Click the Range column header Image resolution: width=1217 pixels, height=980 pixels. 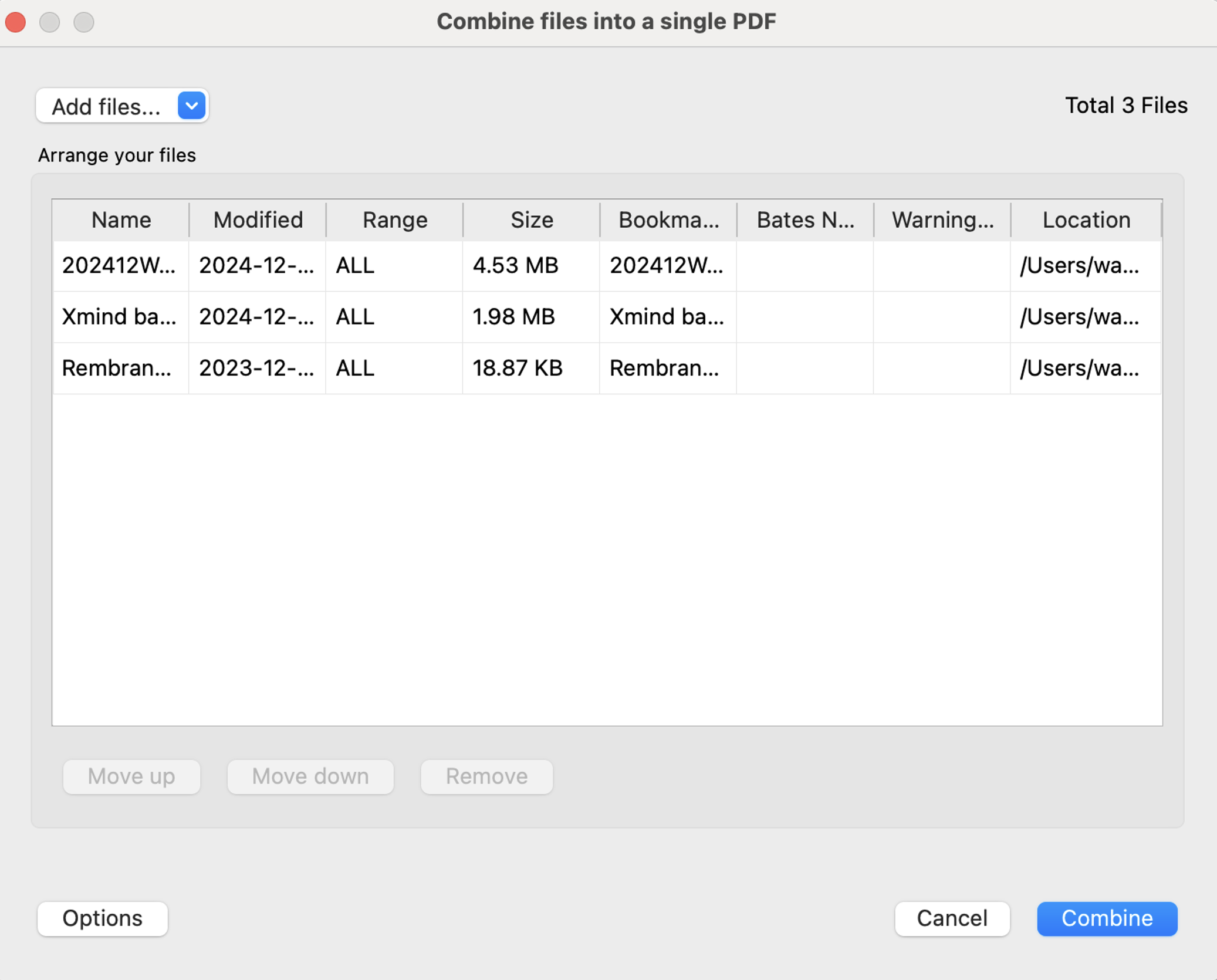click(x=394, y=220)
